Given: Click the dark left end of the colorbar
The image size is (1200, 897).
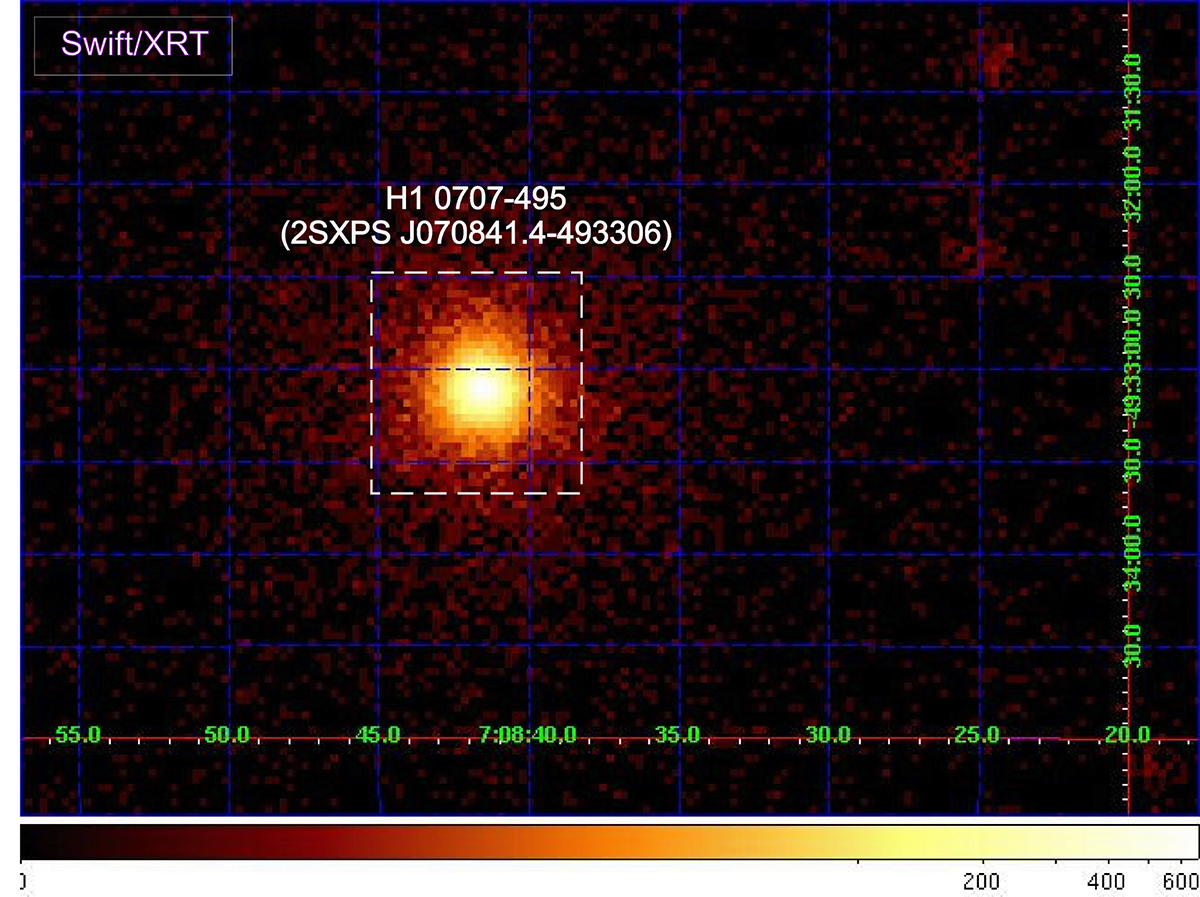Looking at the screenshot, I should tap(40, 842).
